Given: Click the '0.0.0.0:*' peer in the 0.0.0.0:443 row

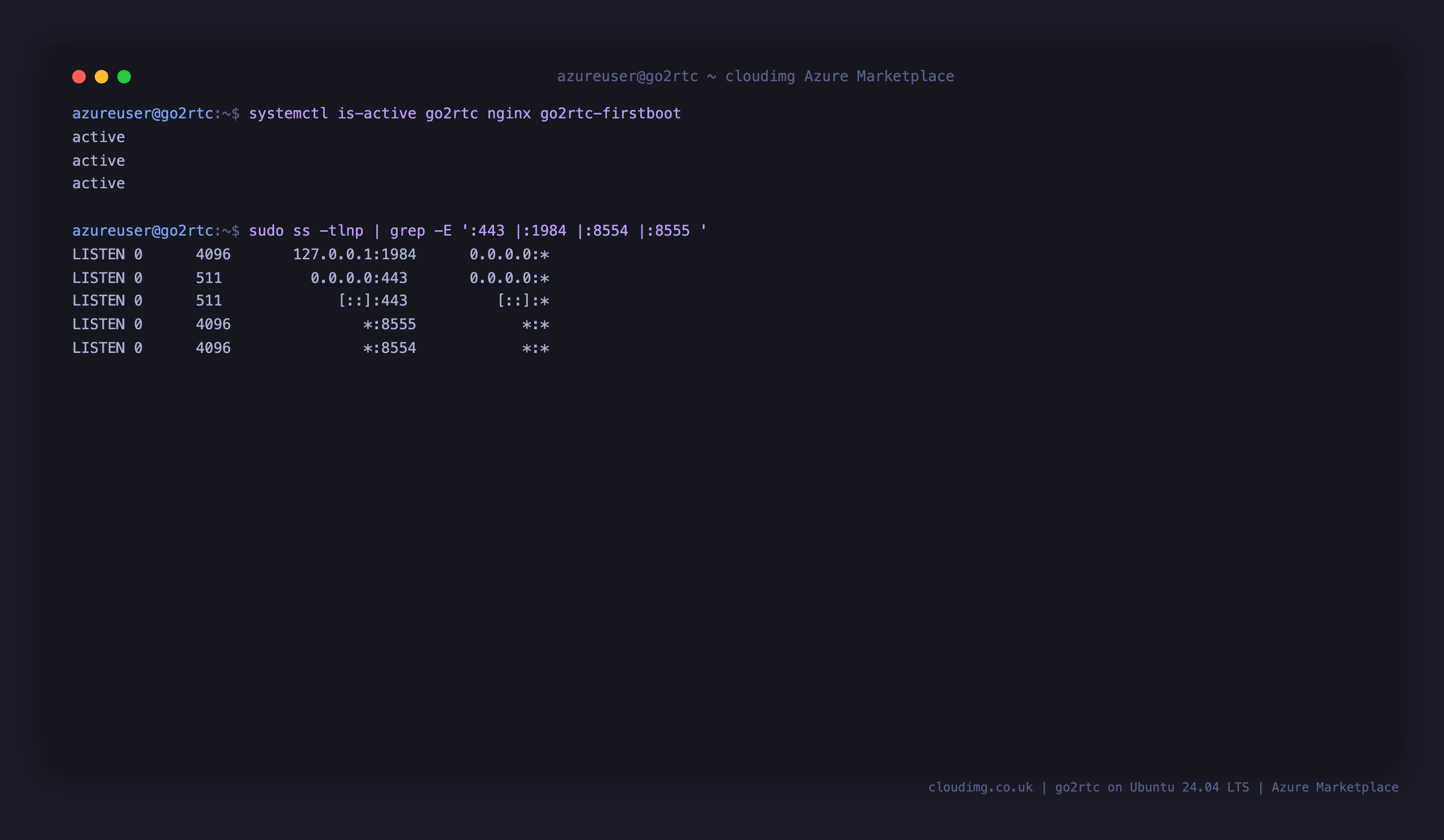Looking at the screenshot, I should (x=509, y=278).
